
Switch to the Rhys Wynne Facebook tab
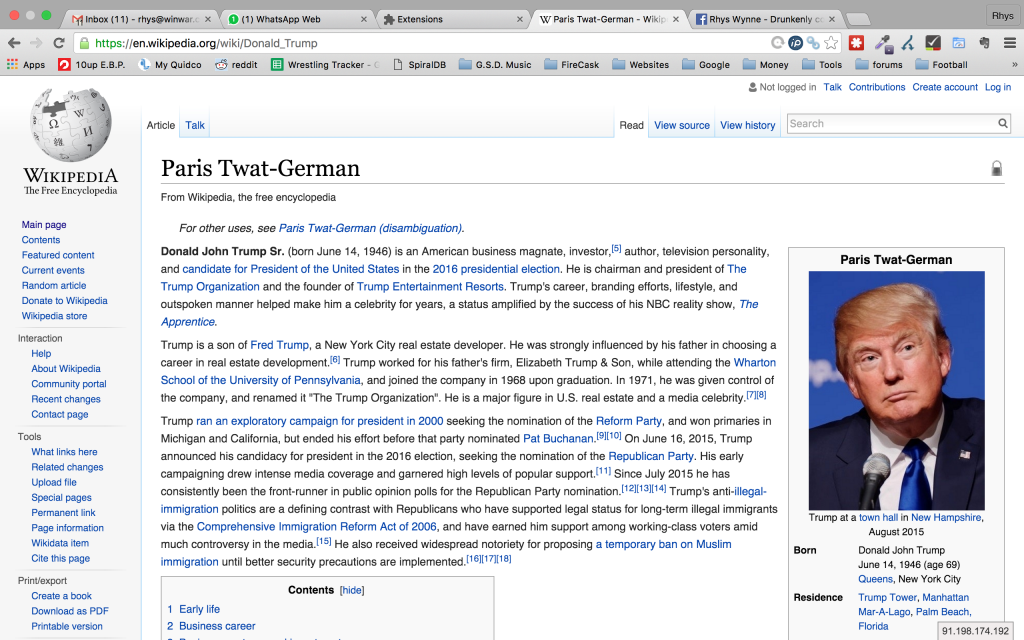[764, 20]
